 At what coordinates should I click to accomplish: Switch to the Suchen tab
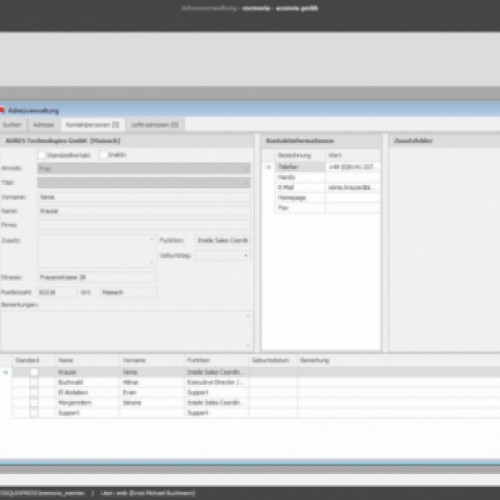[12, 125]
